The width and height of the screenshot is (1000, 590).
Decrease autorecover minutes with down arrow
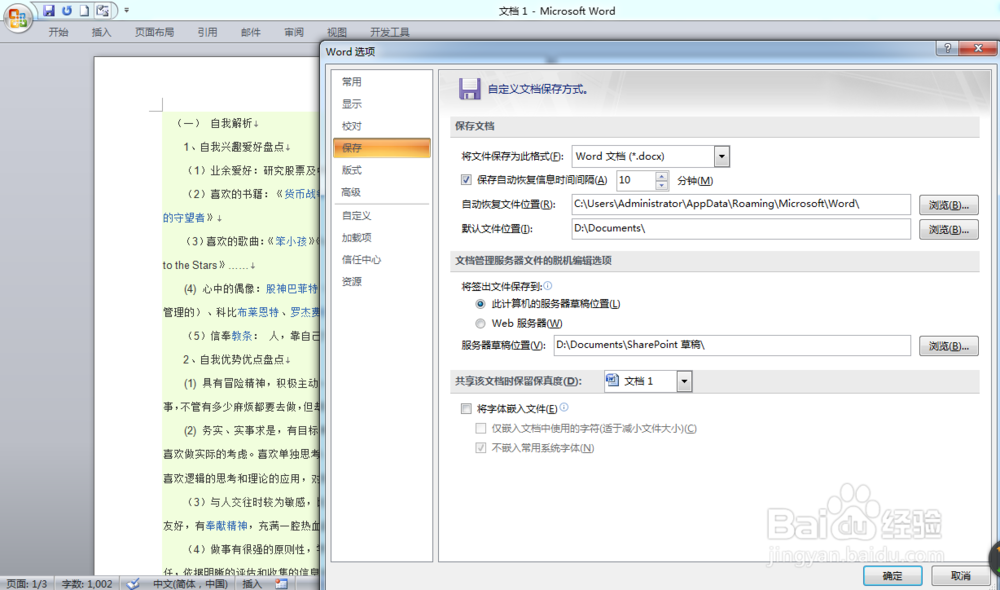coord(661,185)
